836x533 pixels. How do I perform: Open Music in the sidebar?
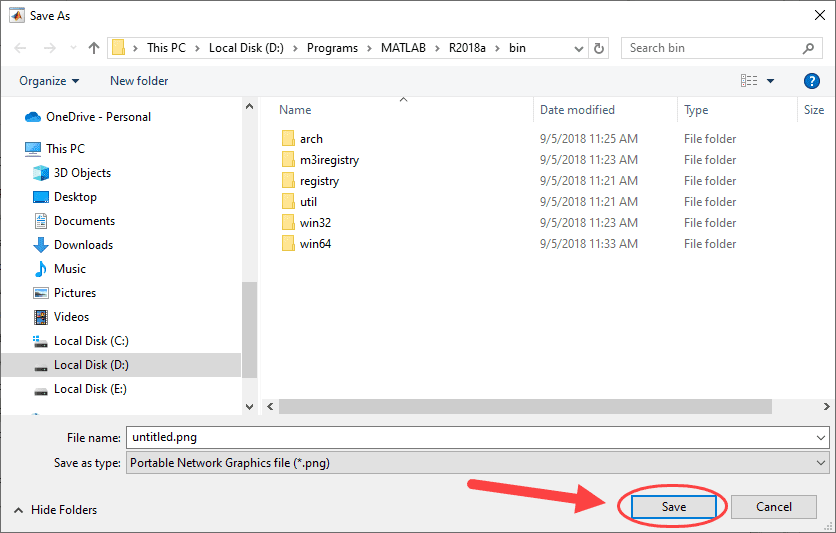pos(69,269)
